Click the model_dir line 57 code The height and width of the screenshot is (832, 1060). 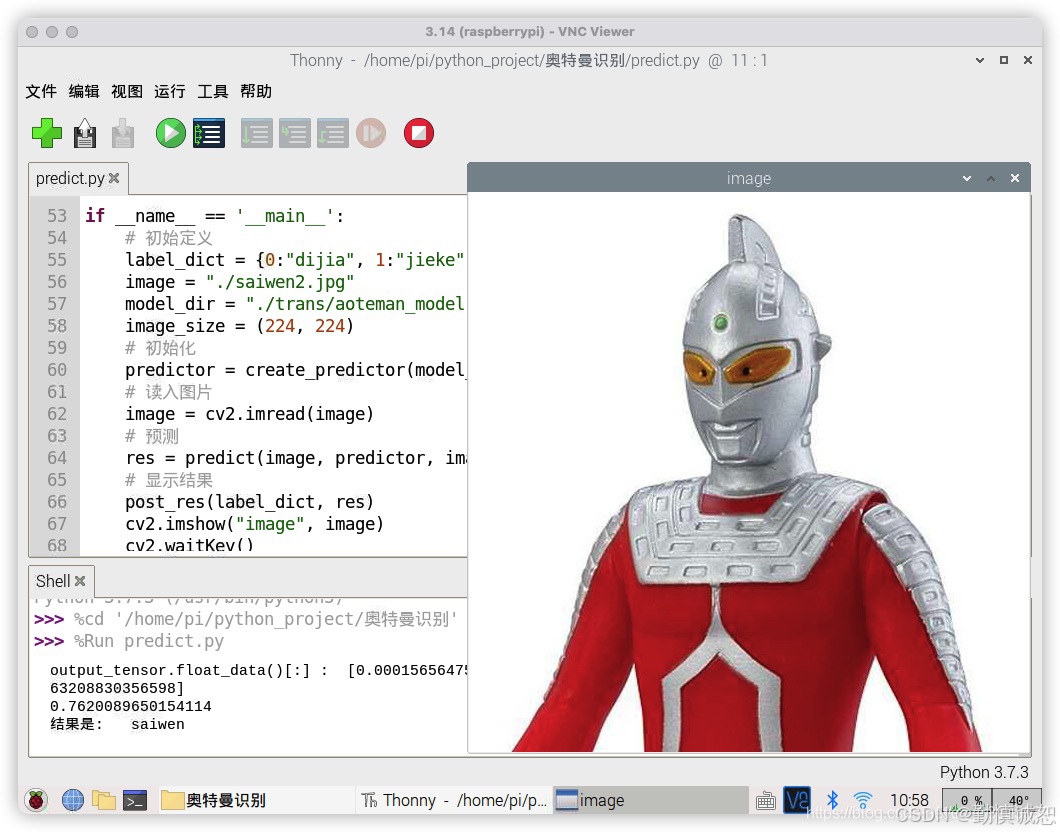[295, 304]
